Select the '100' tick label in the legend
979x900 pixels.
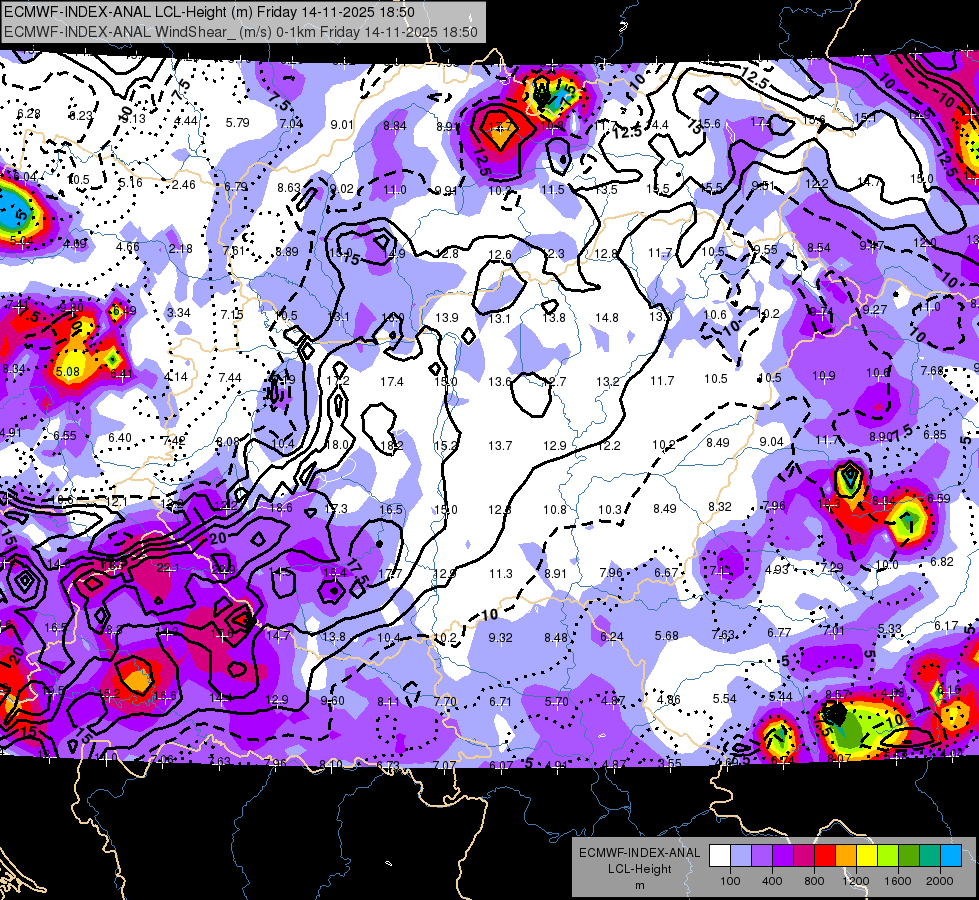(x=730, y=881)
